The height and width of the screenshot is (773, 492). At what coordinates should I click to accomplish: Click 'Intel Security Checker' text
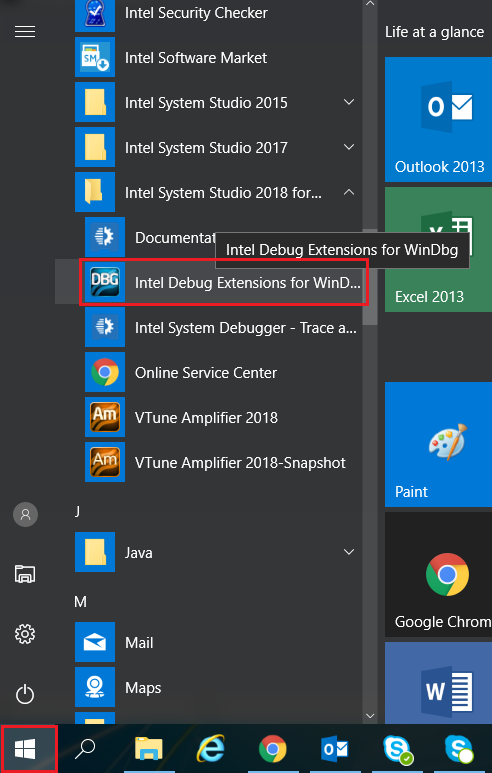tap(196, 13)
